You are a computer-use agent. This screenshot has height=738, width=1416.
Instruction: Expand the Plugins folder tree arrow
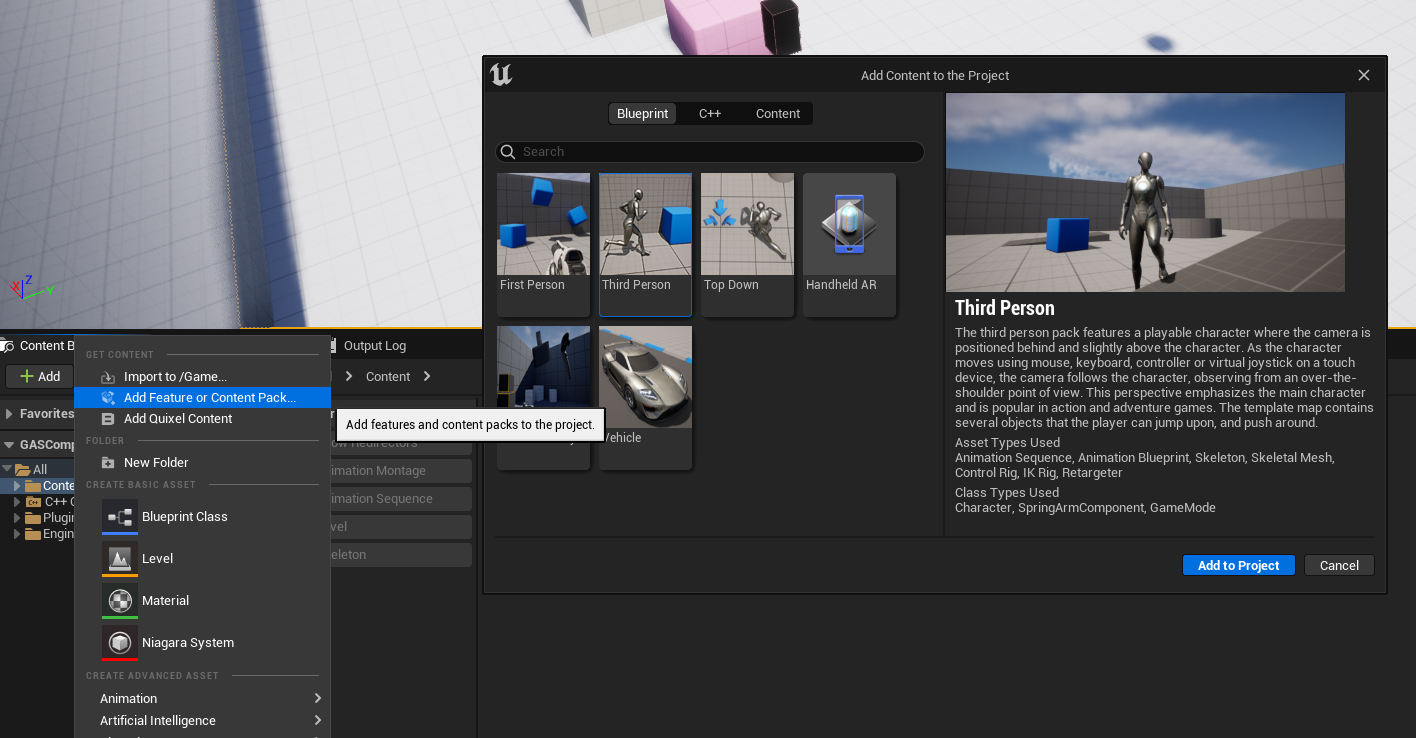click(17, 518)
